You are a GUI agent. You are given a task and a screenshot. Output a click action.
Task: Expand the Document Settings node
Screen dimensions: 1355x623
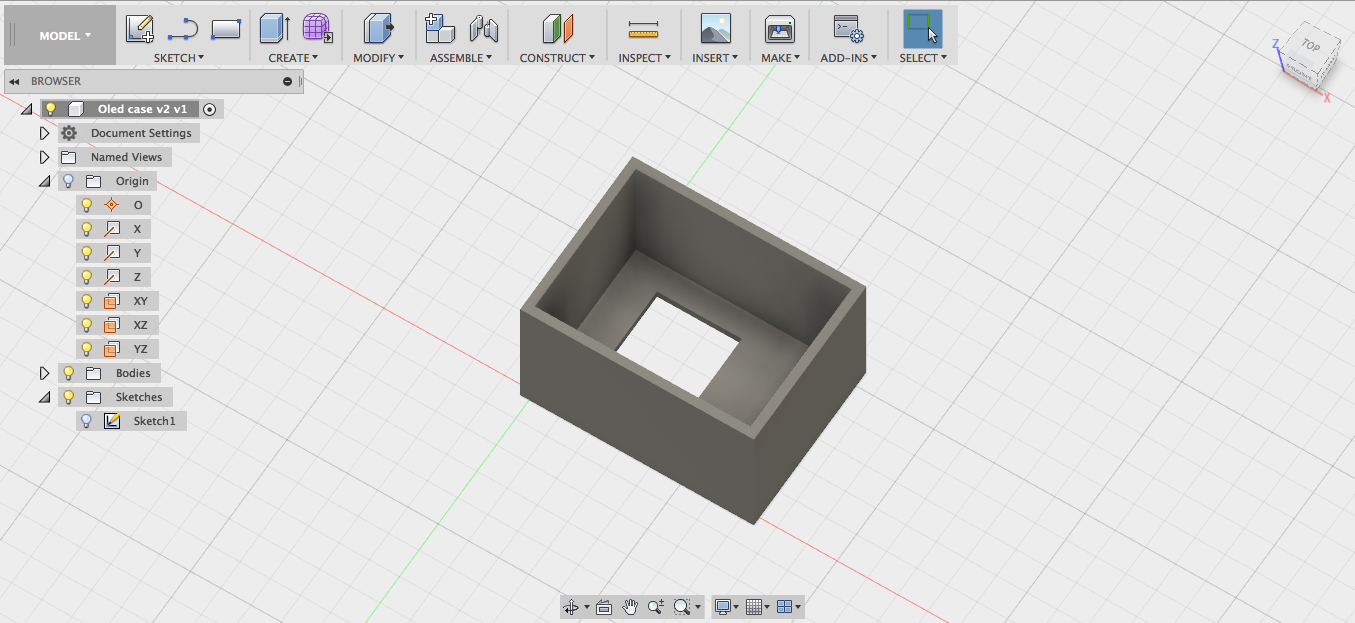(44, 133)
